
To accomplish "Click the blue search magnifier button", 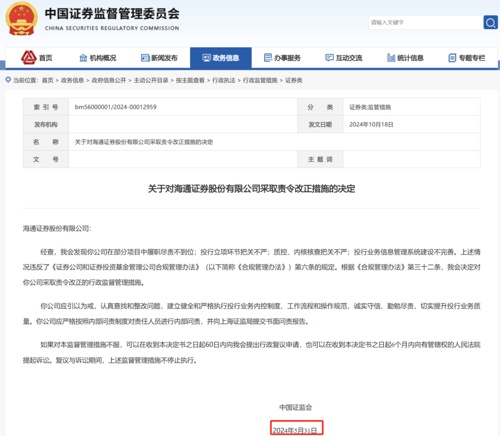I will pyautogui.click(x=490, y=22).
